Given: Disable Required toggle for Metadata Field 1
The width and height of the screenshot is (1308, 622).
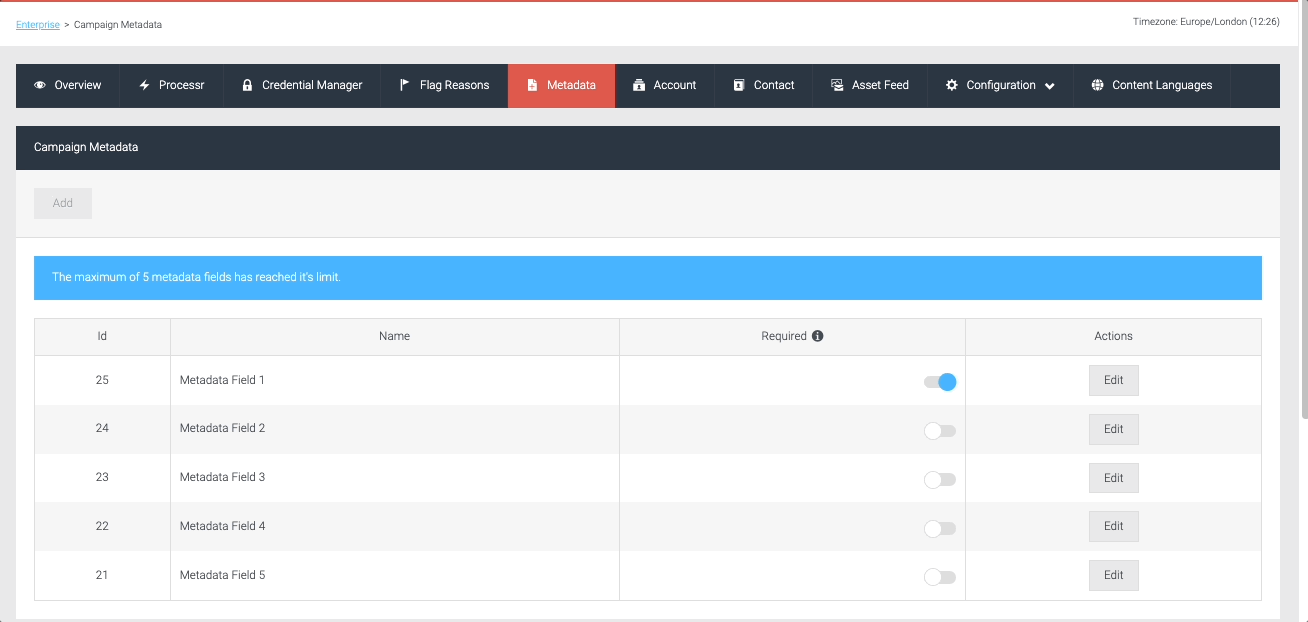Looking at the screenshot, I should click(x=940, y=381).
